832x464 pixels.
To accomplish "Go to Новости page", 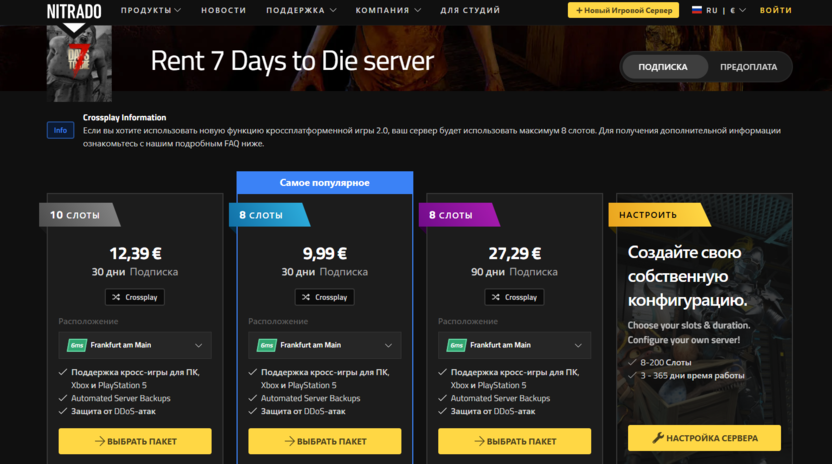I will coord(223,10).
